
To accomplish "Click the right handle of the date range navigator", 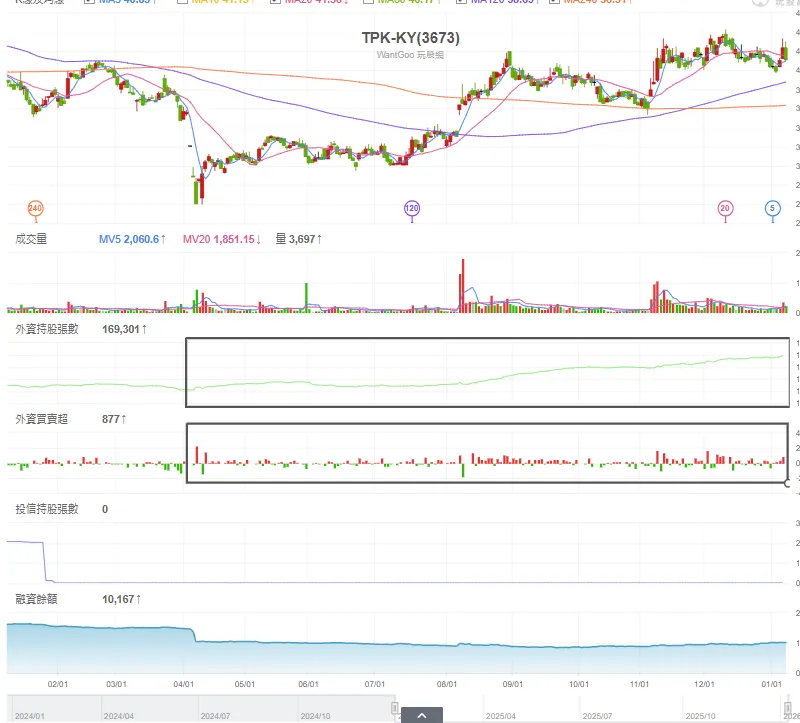I will click(788, 708).
